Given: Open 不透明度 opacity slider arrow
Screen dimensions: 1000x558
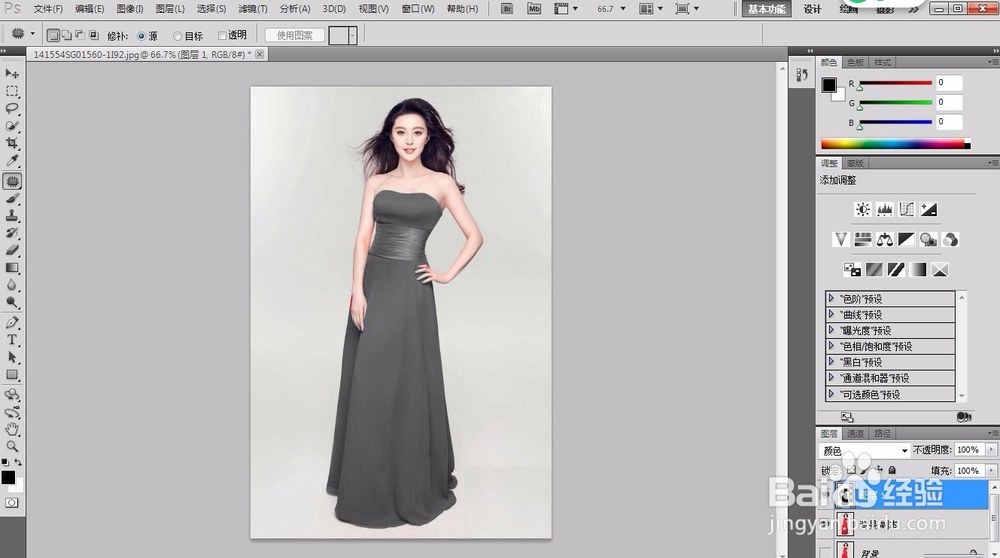Looking at the screenshot, I should coord(991,450).
